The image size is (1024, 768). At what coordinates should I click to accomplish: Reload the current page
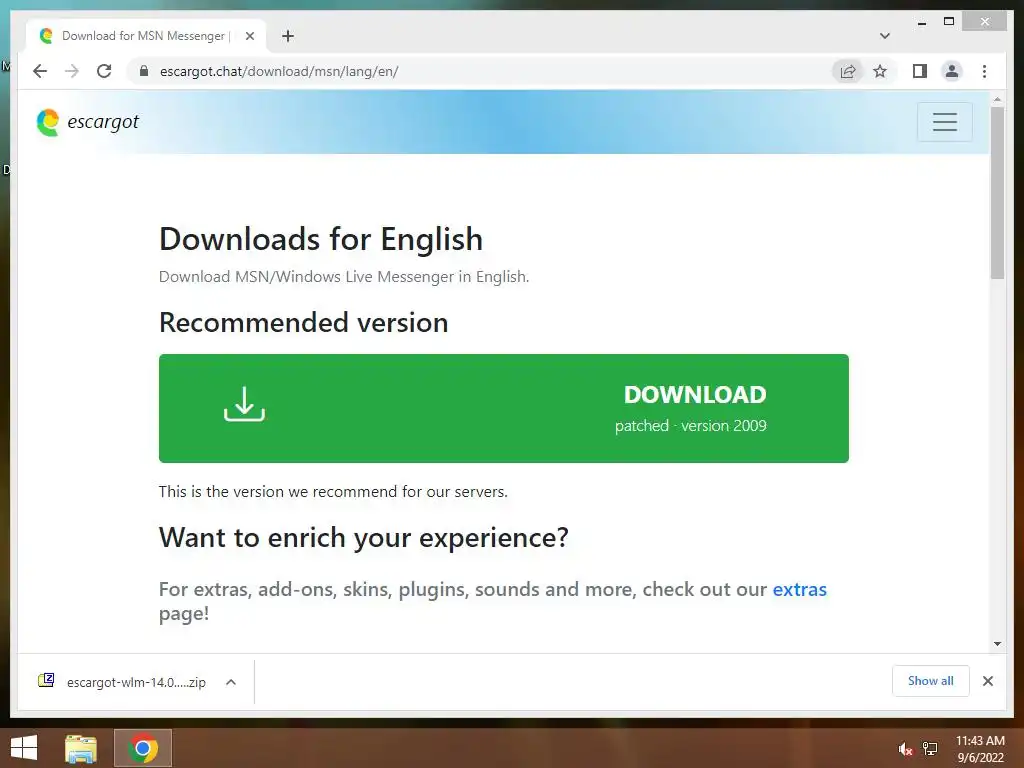(104, 71)
